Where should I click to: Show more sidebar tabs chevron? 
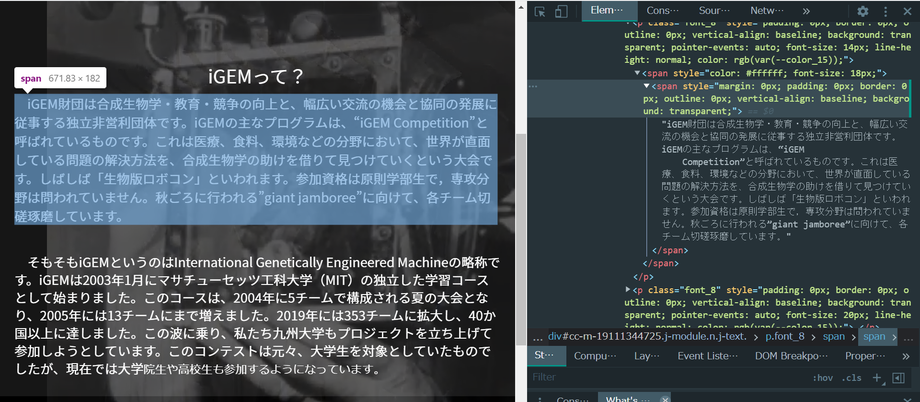pos(908,356)
